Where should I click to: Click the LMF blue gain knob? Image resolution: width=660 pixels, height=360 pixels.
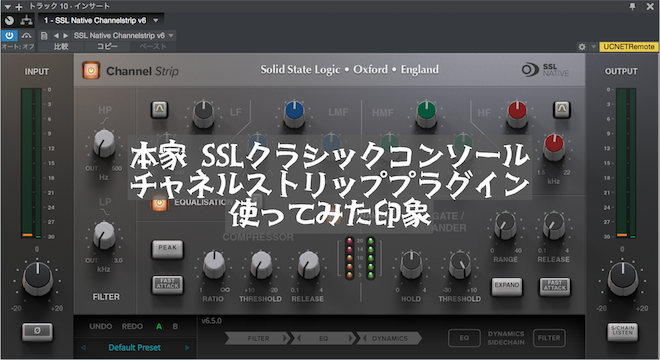(294, 114)
